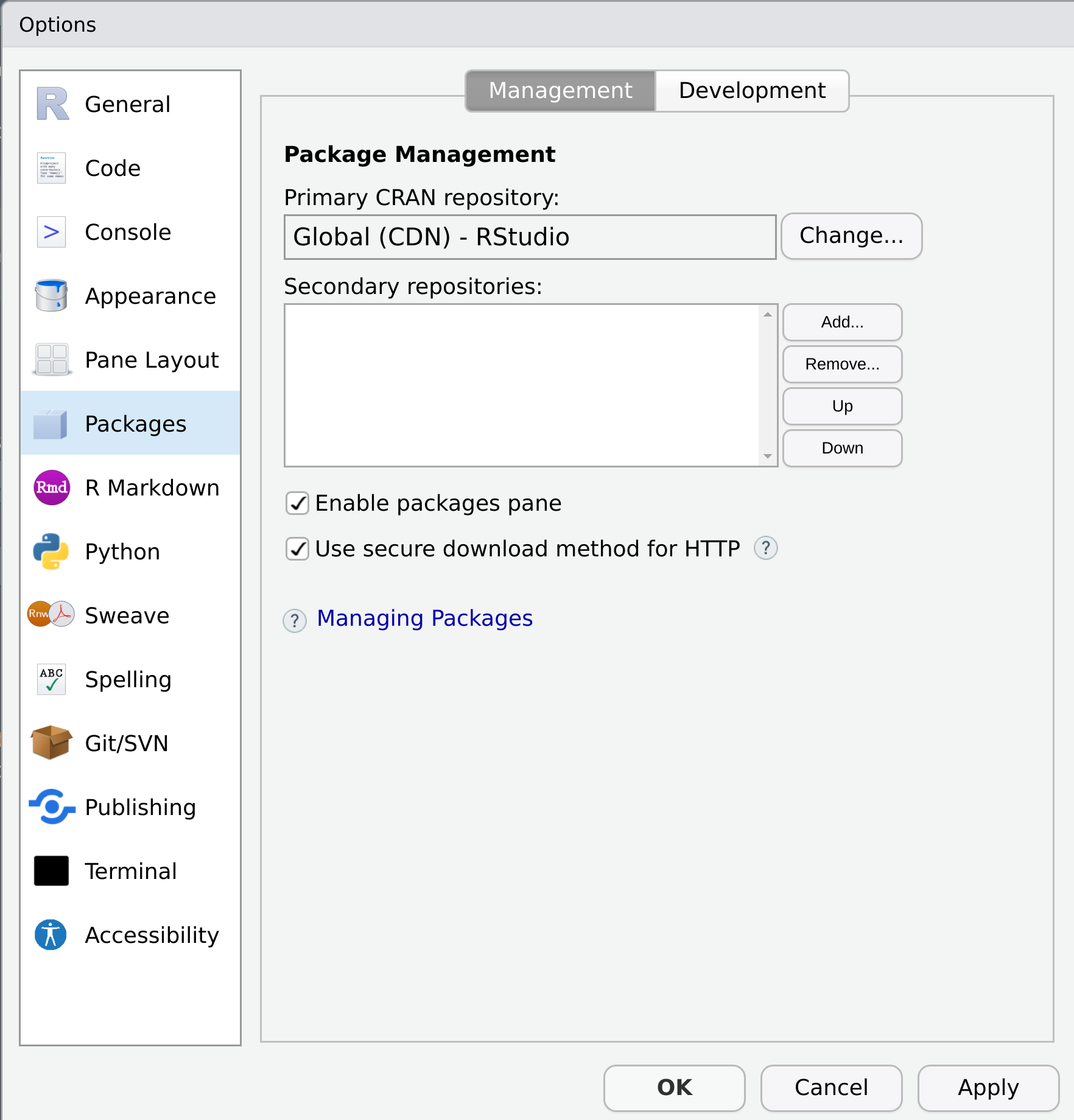Click Apply button

(988, 1088)
